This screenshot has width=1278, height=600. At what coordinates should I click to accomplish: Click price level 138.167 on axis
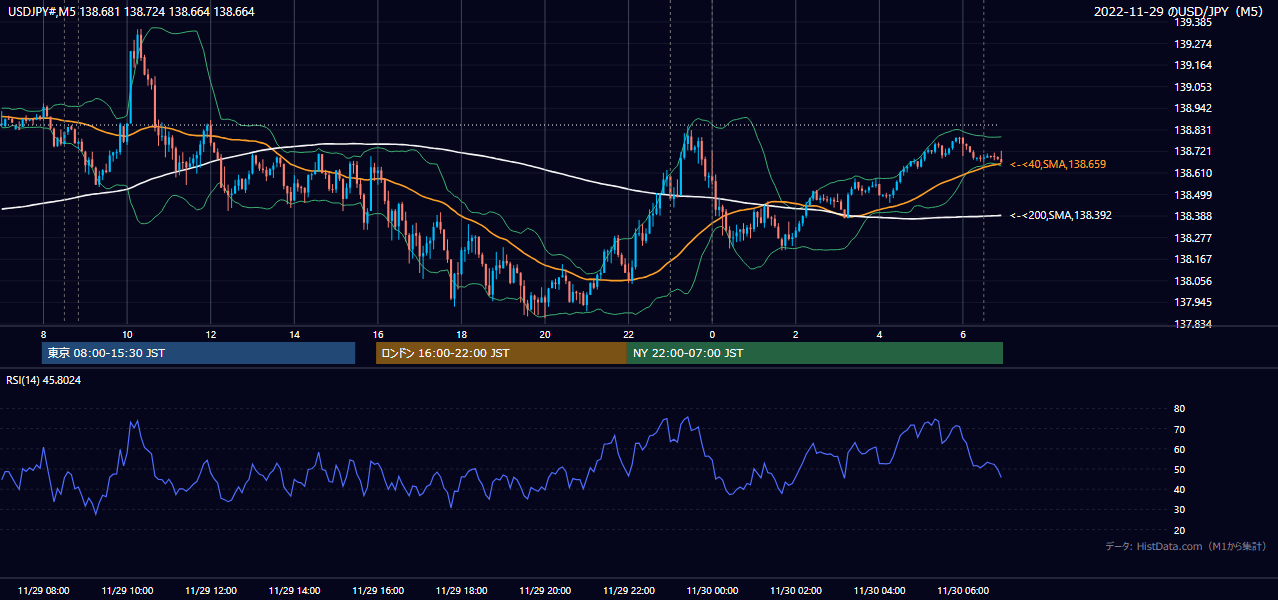(1193, 259)
